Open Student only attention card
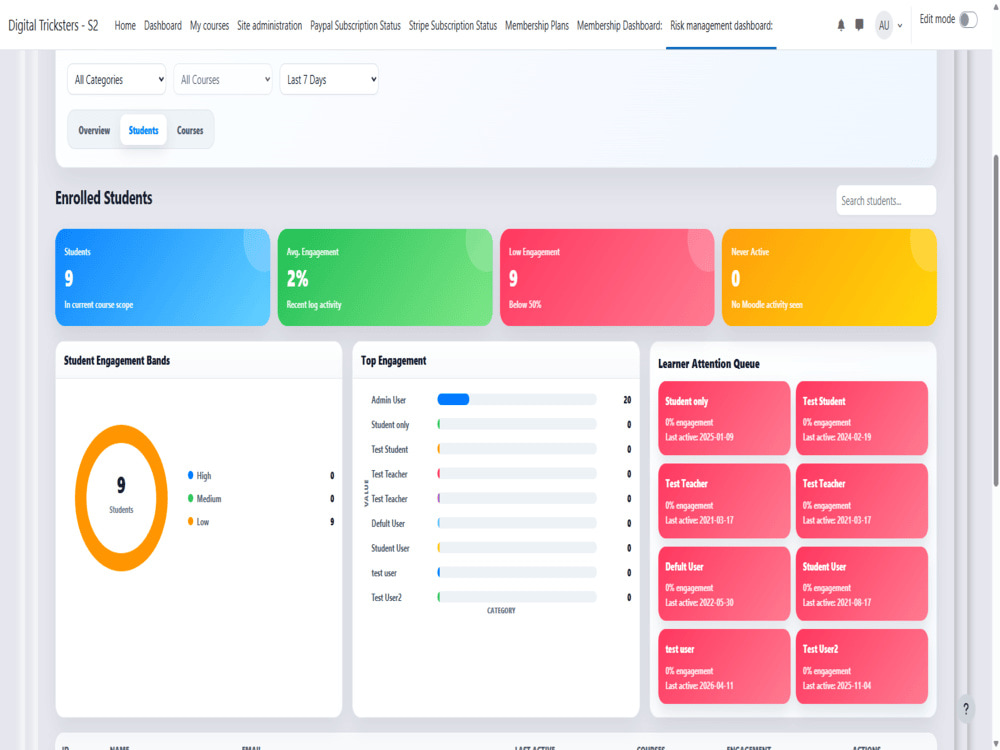The height and width of the screenshot is (750, 1000). click(724, 418)
